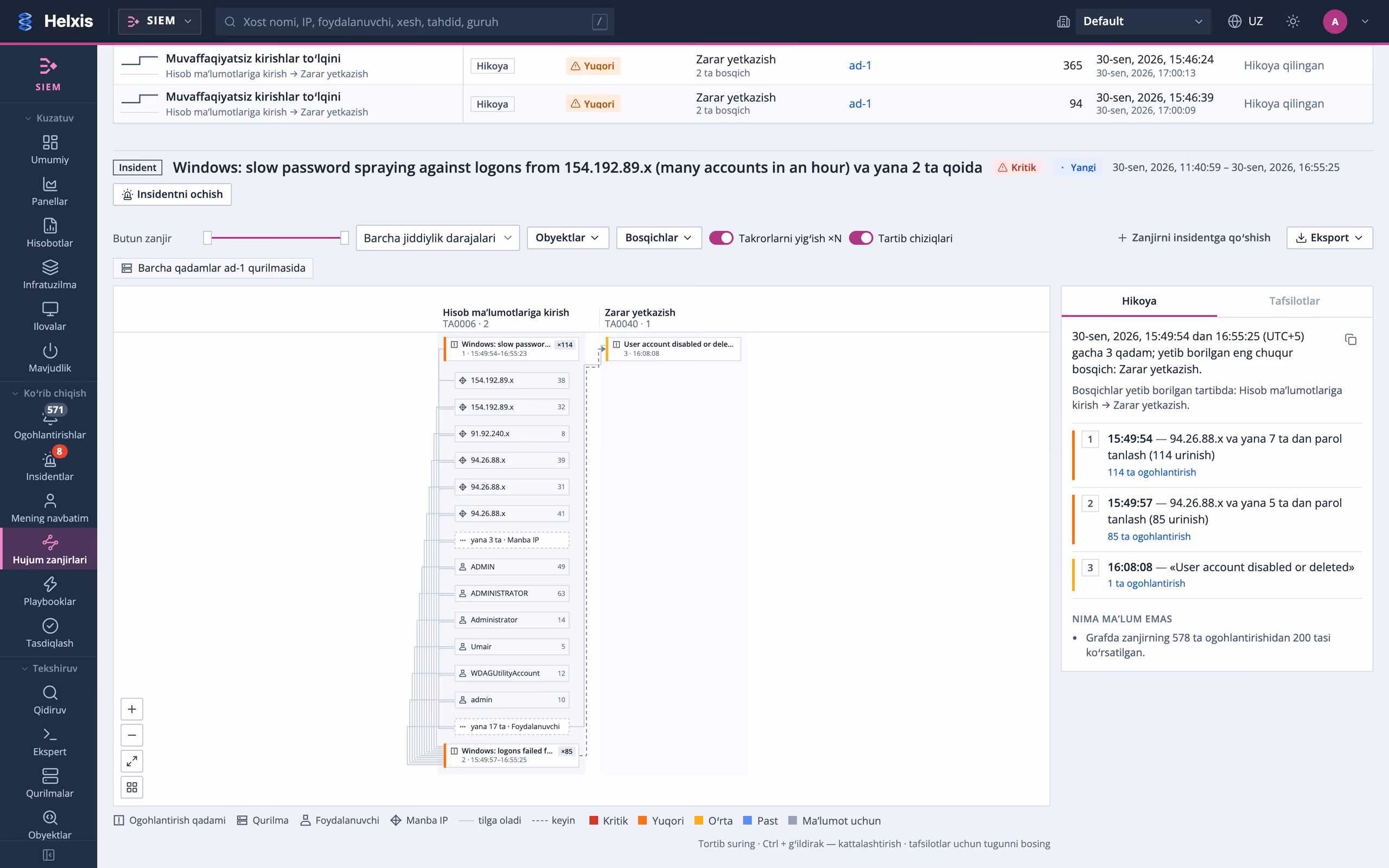The height and width of the screenshot is (868, 1389).
Task: Open Mavjudlik availability in sidebar
Action: point(49,358)
